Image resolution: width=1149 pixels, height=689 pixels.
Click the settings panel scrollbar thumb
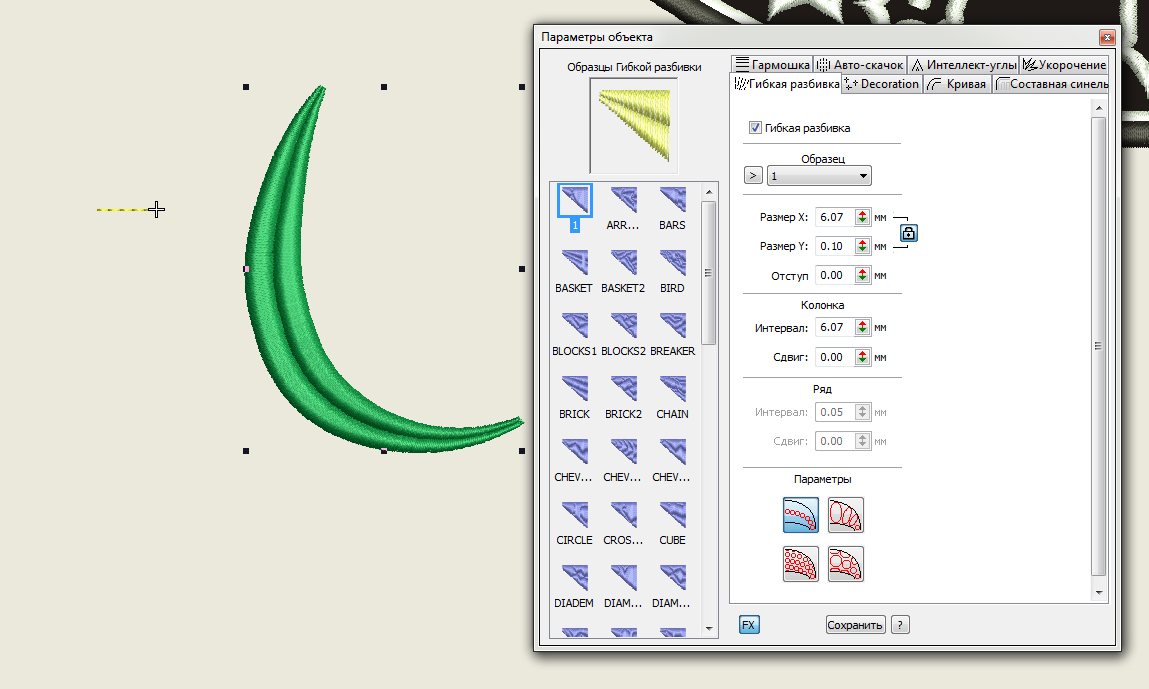(x=1098, y=346)
